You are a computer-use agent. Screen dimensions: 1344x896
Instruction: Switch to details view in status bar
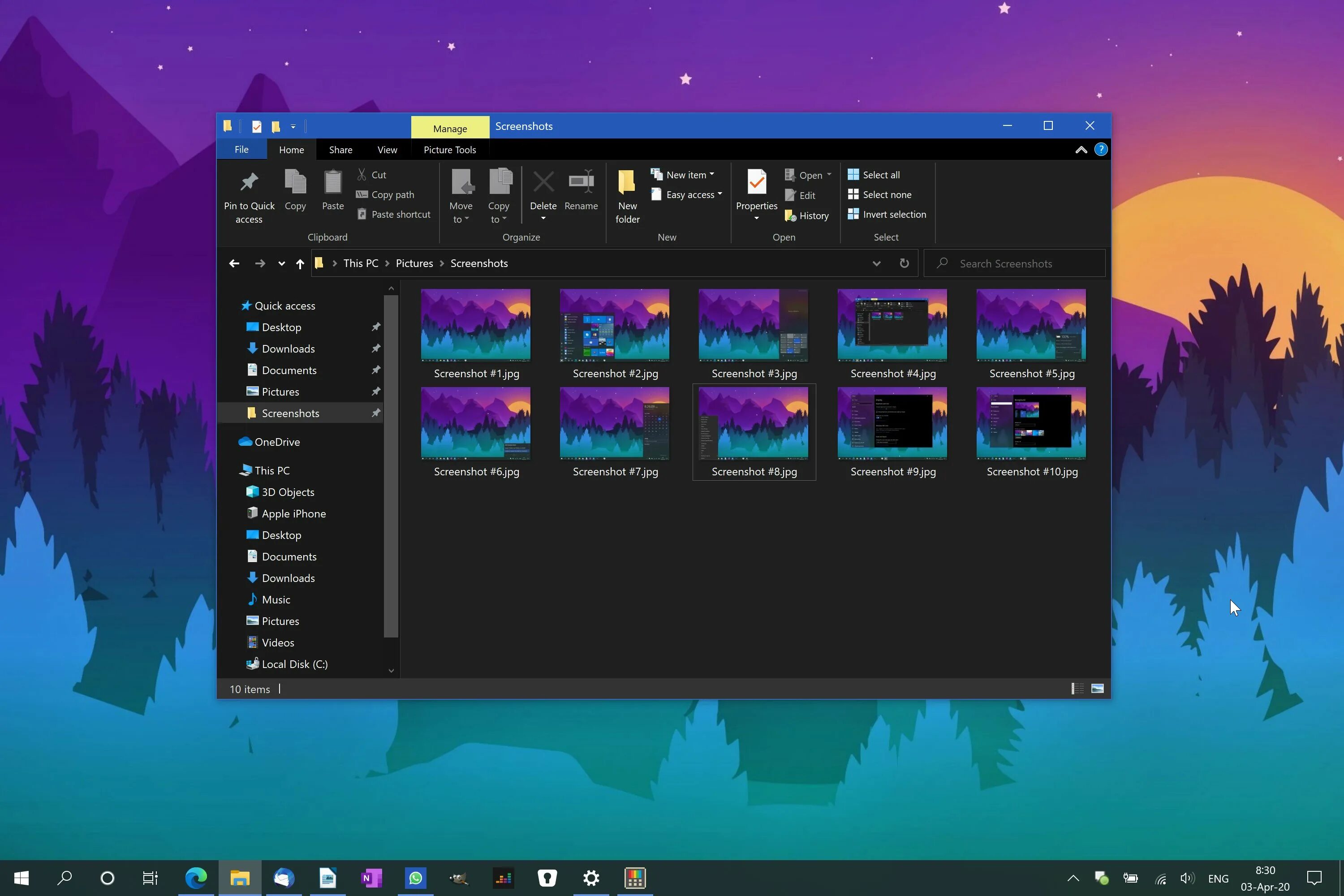click(x=1077, y=689)
